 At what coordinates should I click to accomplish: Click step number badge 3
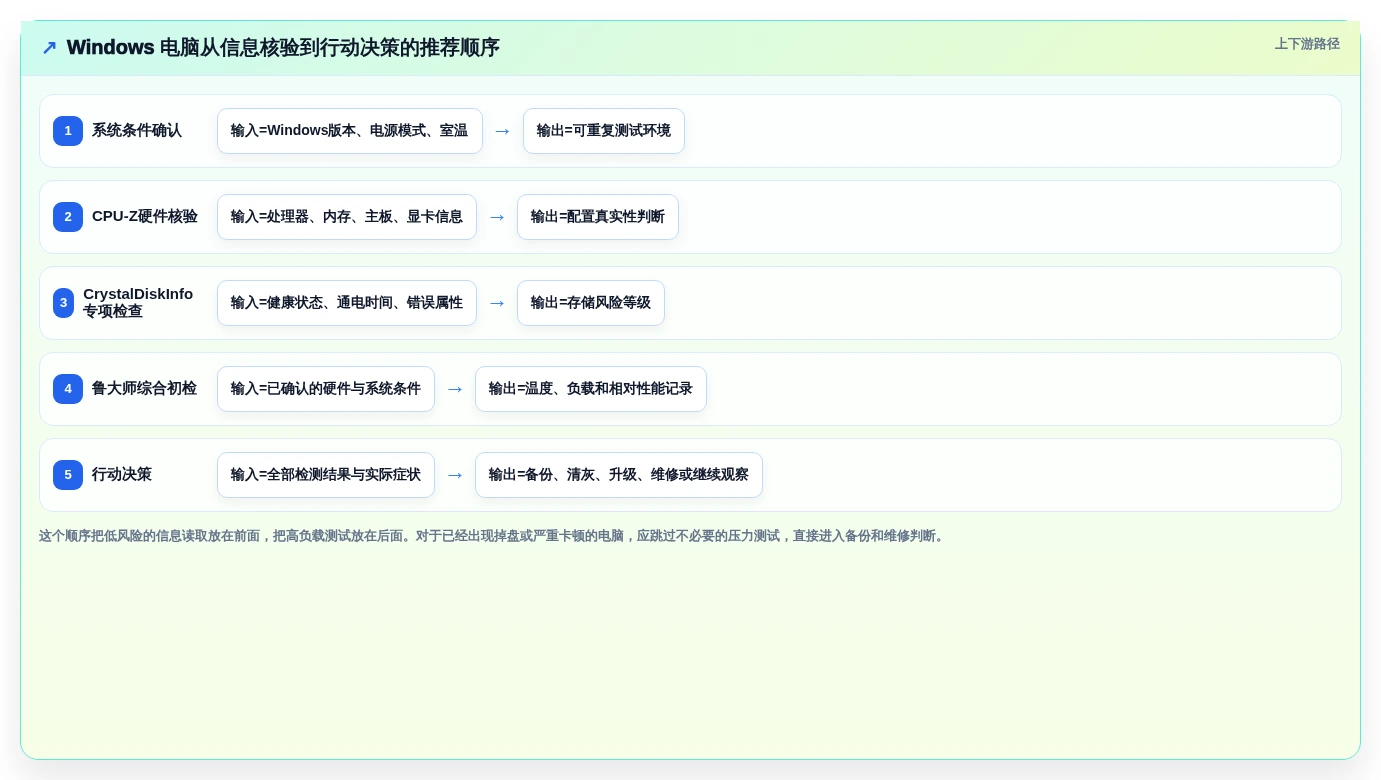[x=63, y=303]
